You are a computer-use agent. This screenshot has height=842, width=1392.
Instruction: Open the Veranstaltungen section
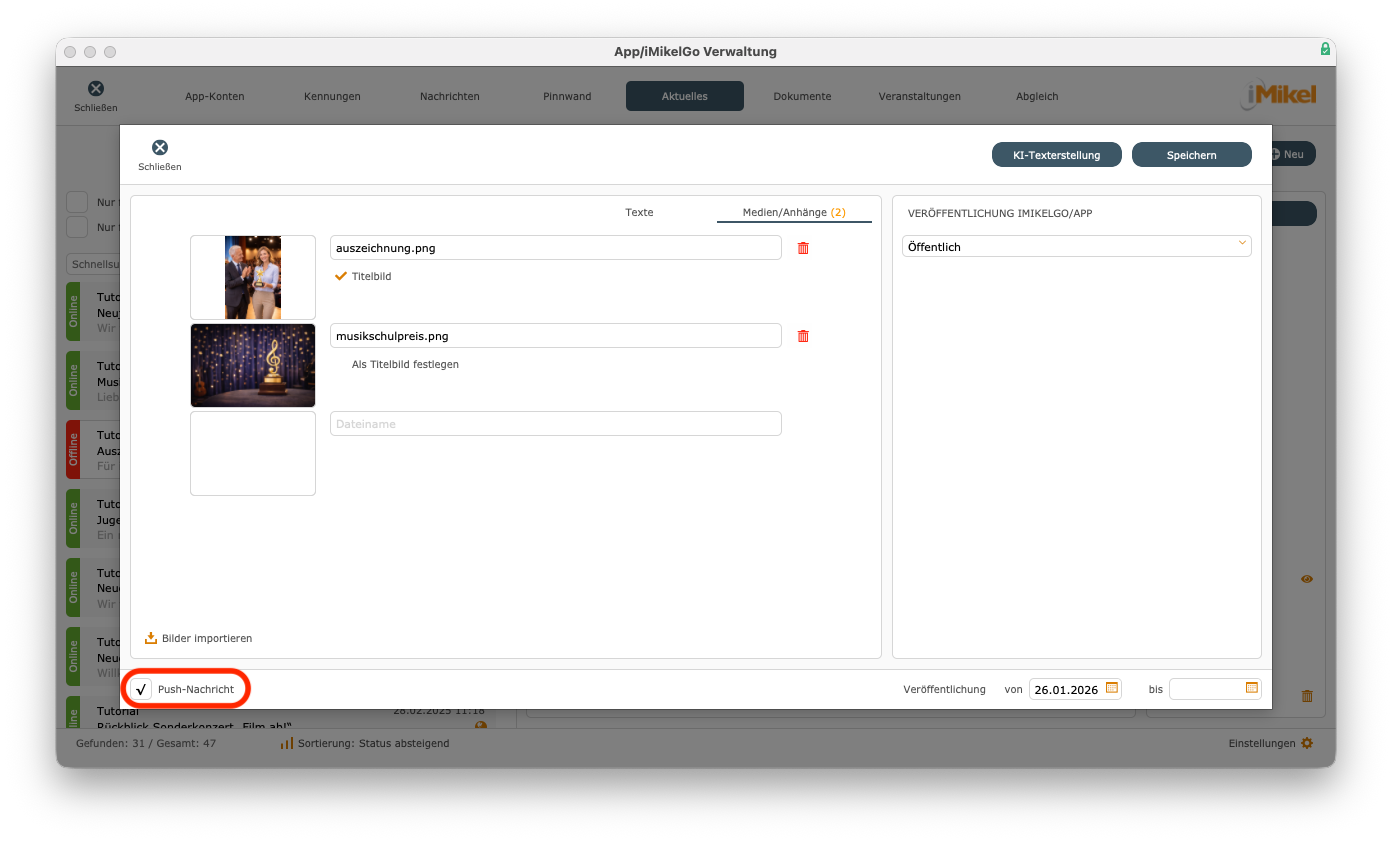tap(919, 96)
